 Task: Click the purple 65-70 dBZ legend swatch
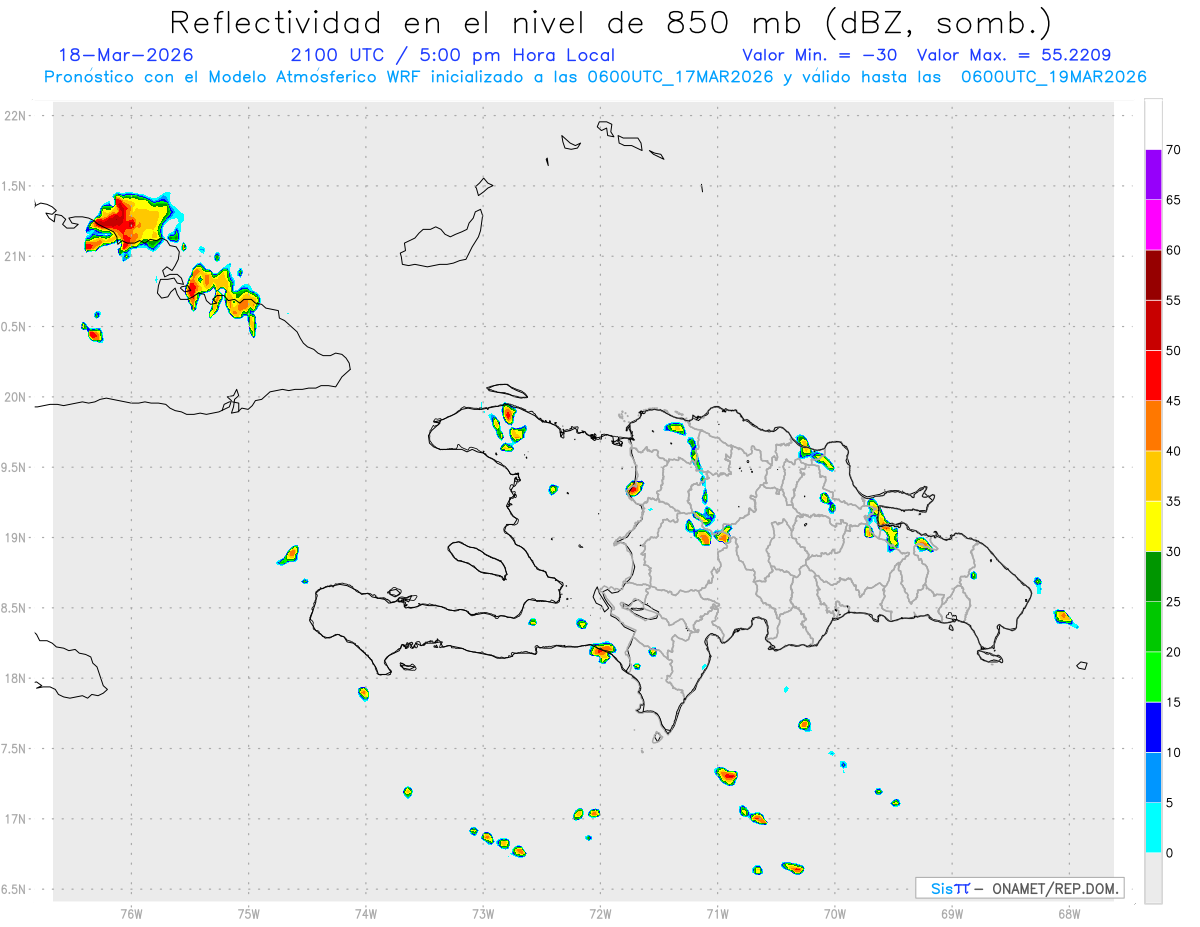(1153, 175)
